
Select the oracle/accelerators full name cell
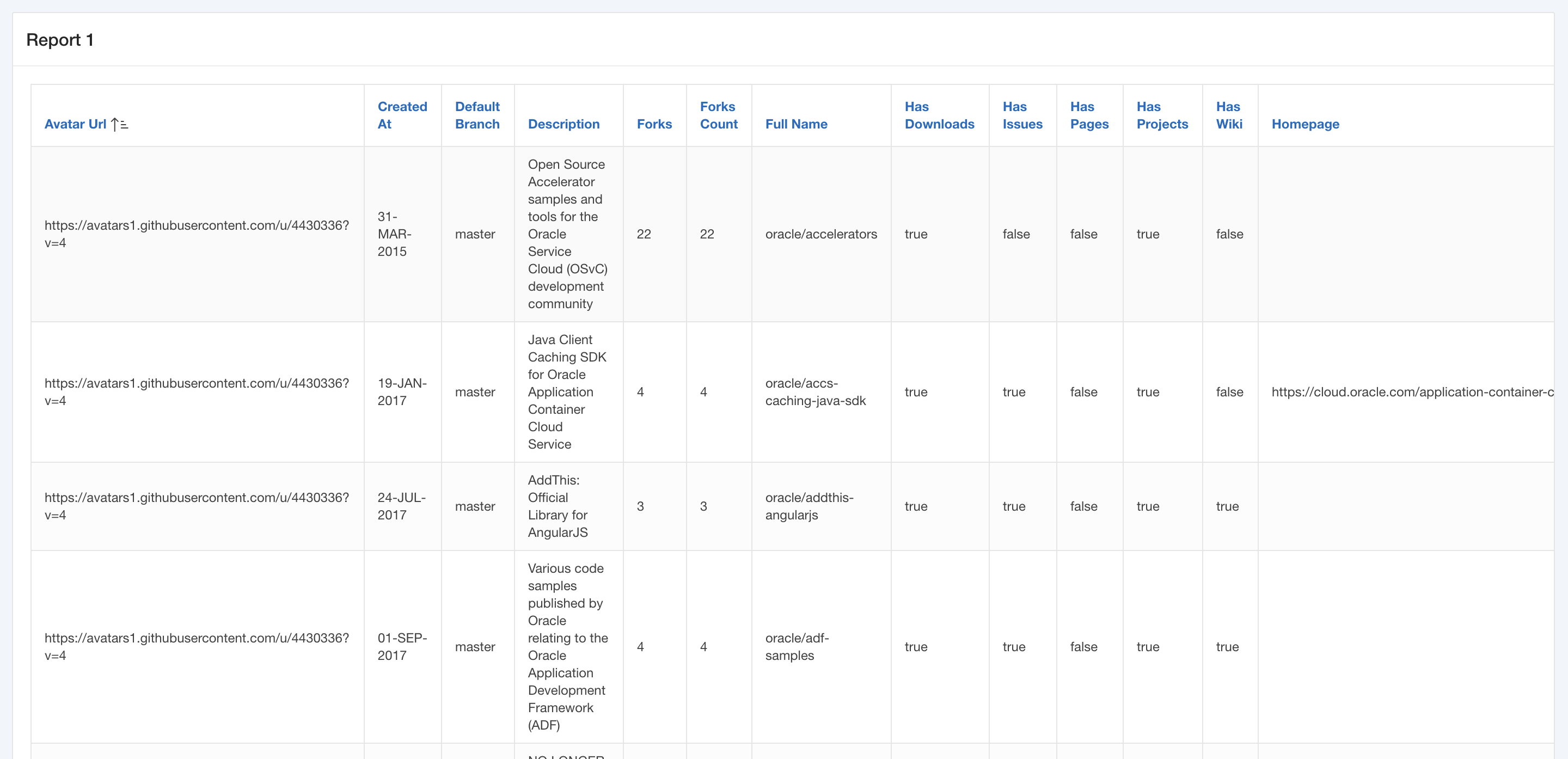click(820, 234)
